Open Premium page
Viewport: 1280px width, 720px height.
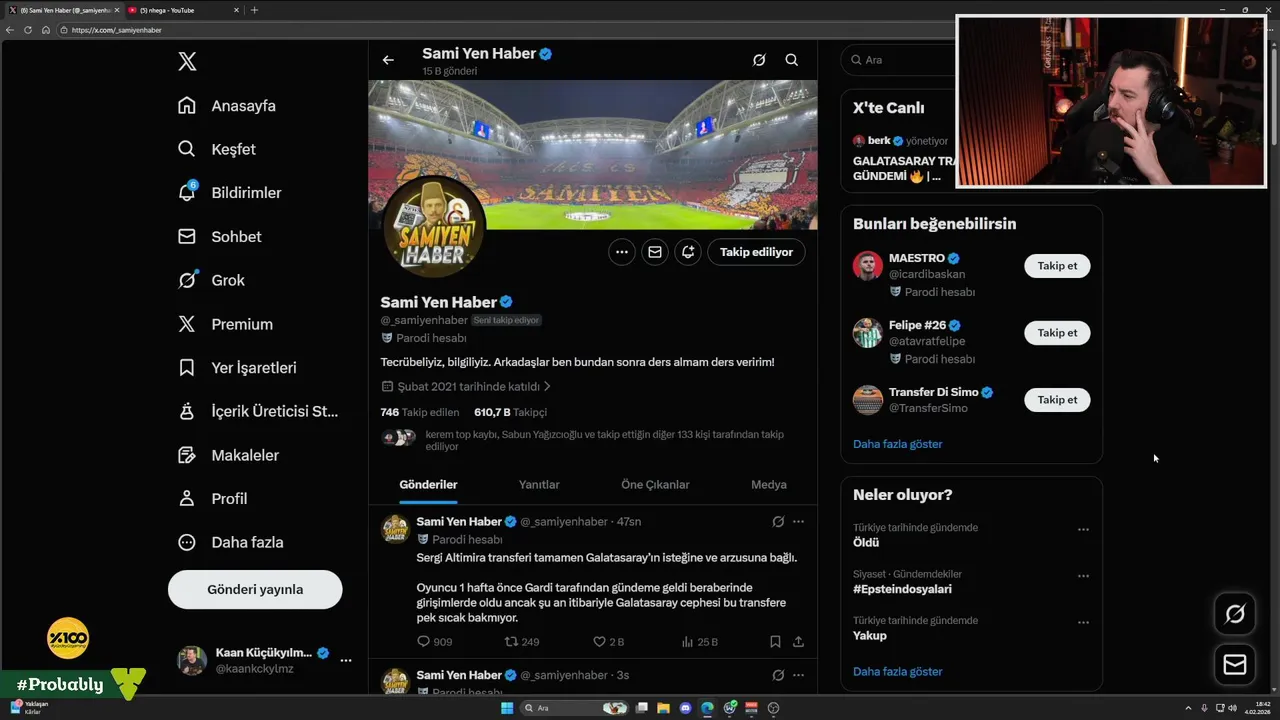pos(225,324)
